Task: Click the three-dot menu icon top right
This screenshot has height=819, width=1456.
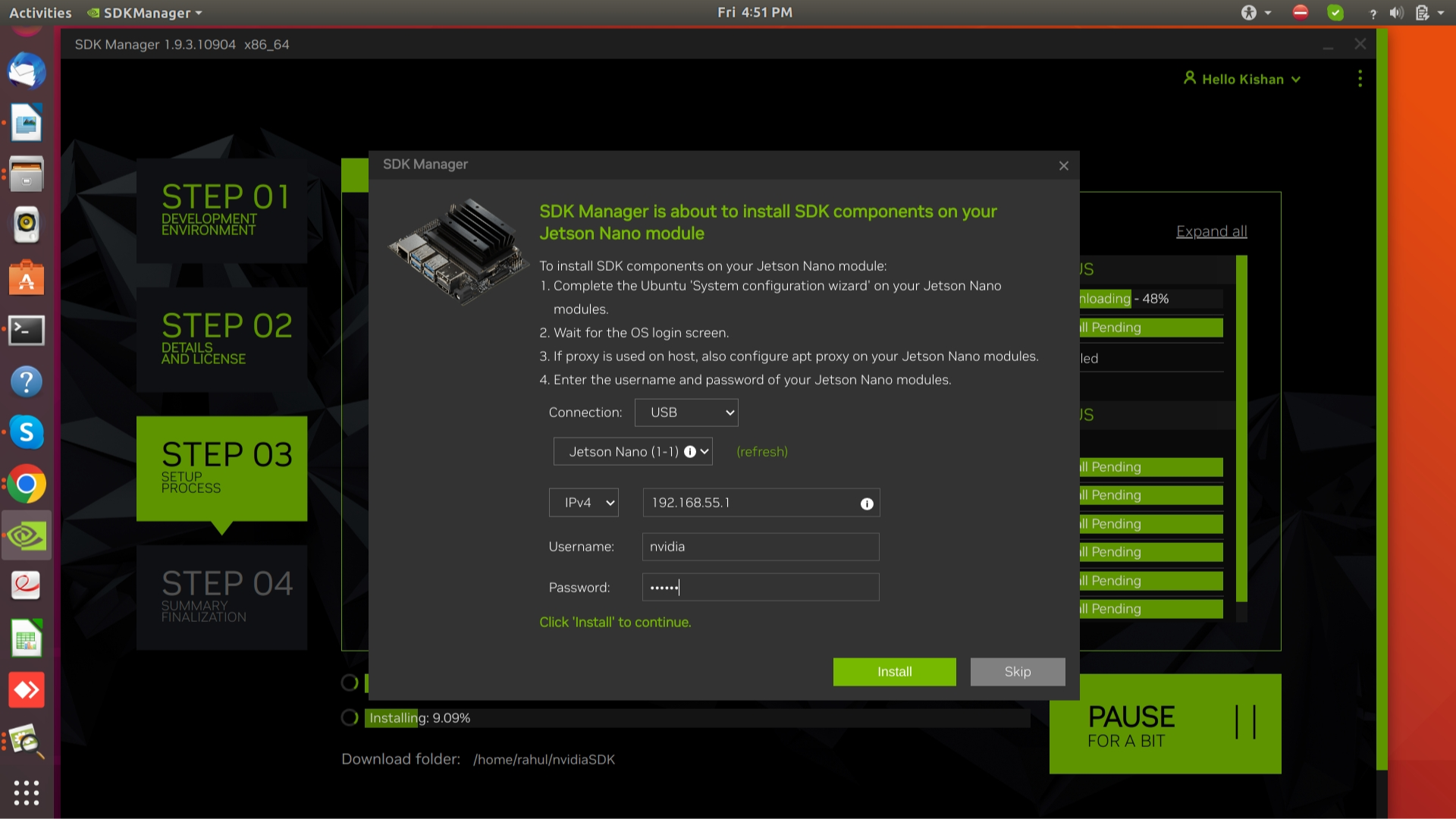Action: pos(1360,79)
